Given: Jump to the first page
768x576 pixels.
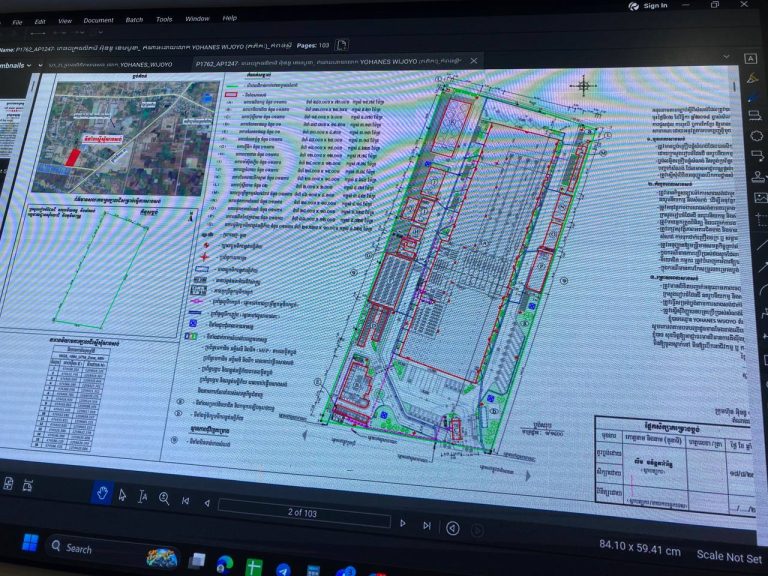Looking at the screenshot, I should click(185, 499).
